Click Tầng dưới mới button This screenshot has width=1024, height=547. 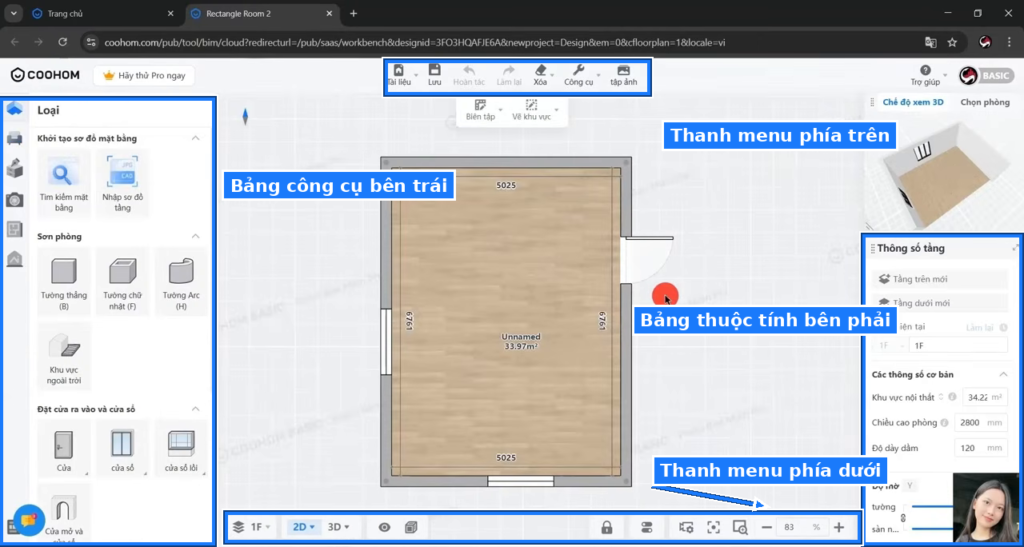[940, 303]
